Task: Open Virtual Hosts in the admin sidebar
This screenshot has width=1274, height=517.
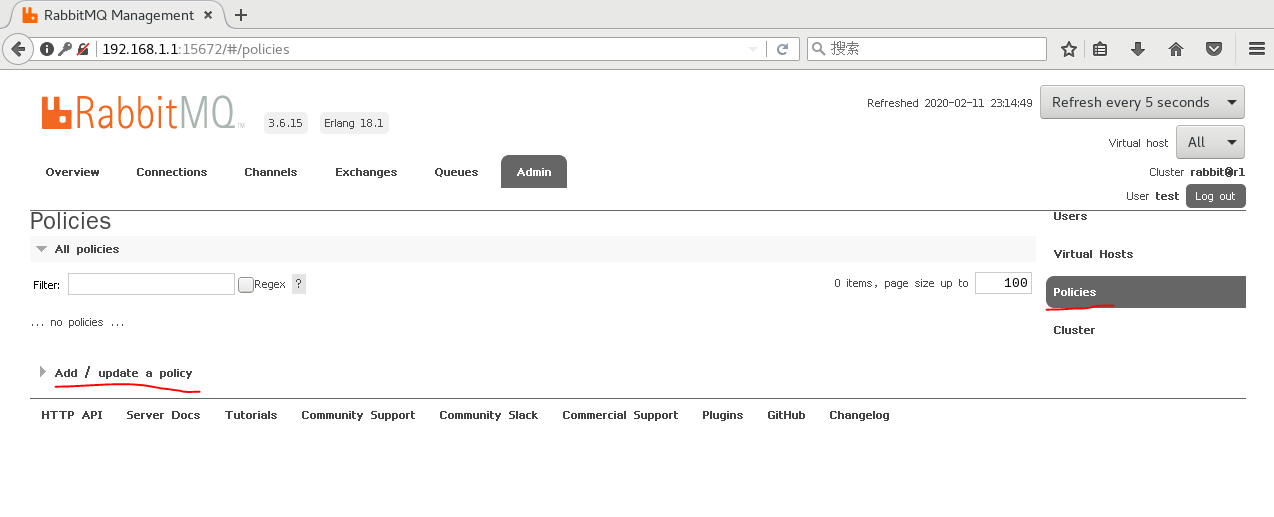Action: point(1093,254)
